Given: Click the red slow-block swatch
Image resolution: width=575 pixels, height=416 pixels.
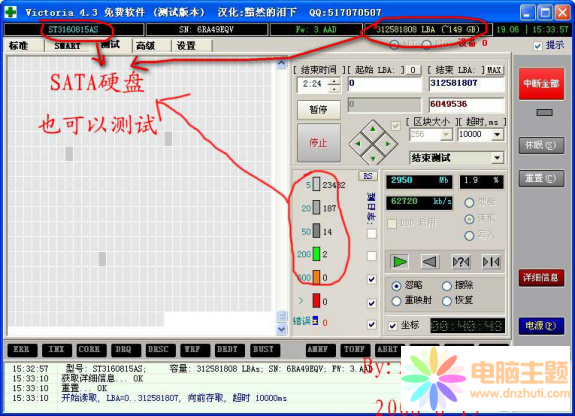Looking at the screenshot, I should pos(316,300).
